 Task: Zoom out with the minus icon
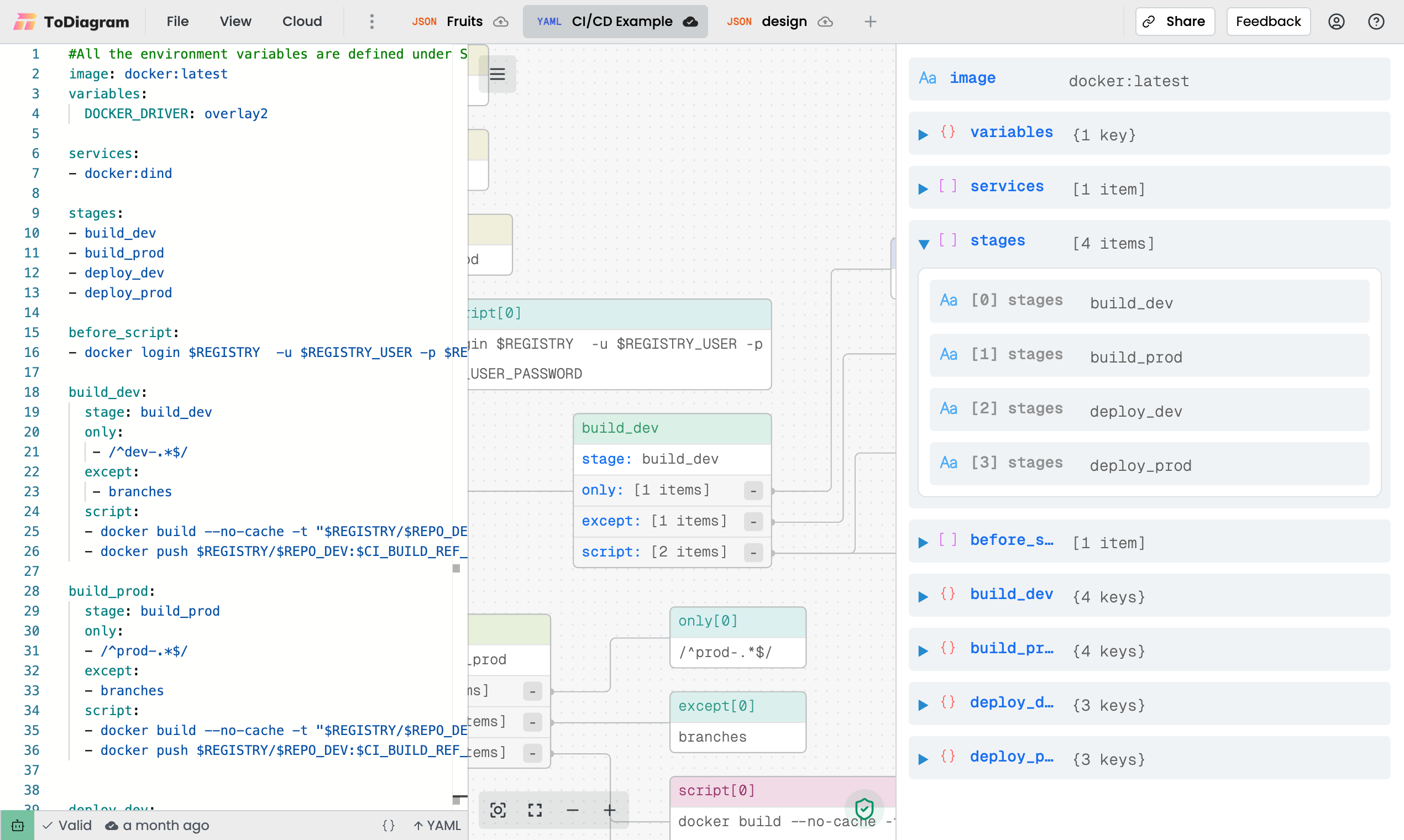(572, 810)
